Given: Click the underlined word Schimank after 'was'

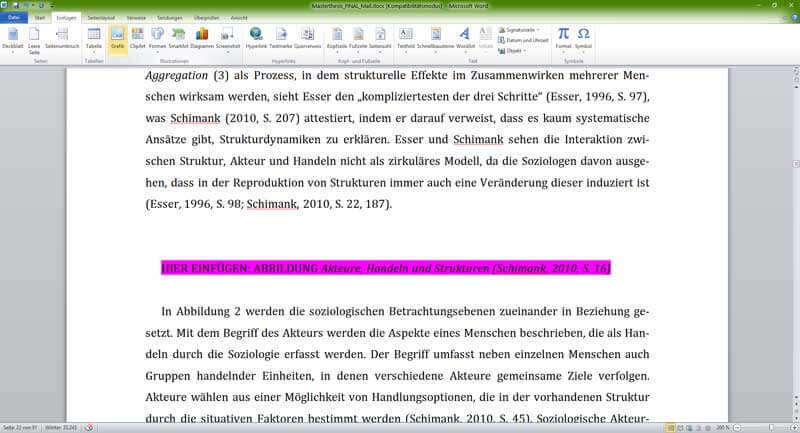Looking at the screenshot, I should (195, 118).
